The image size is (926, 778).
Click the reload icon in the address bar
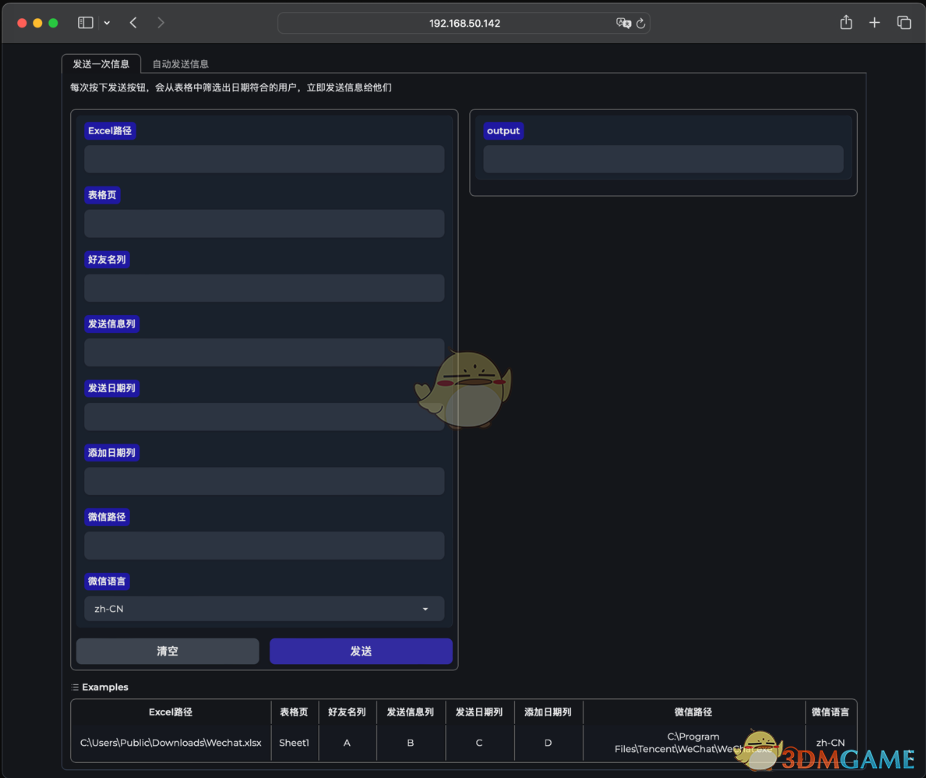click(x=643, y=22)
